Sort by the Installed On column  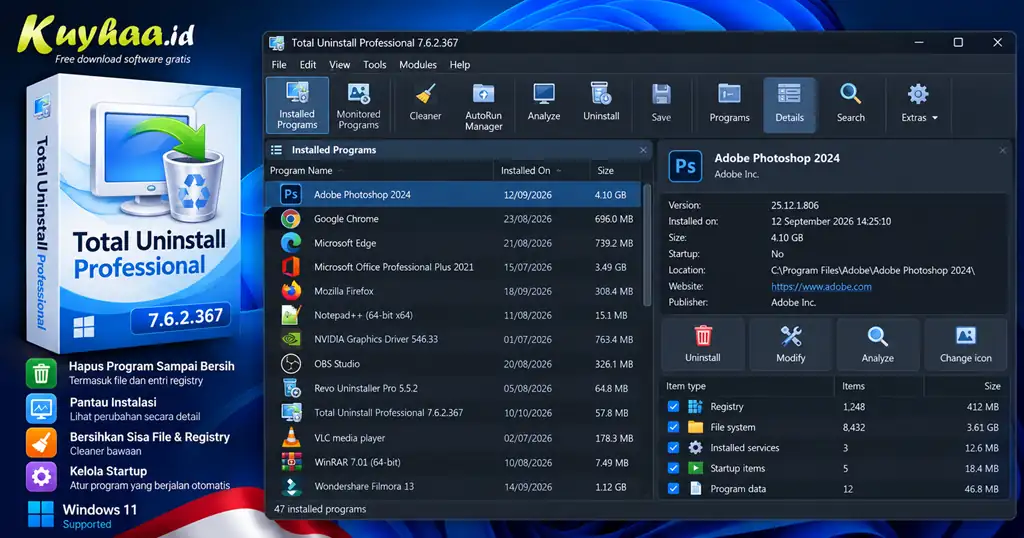(x=541, y=170)
